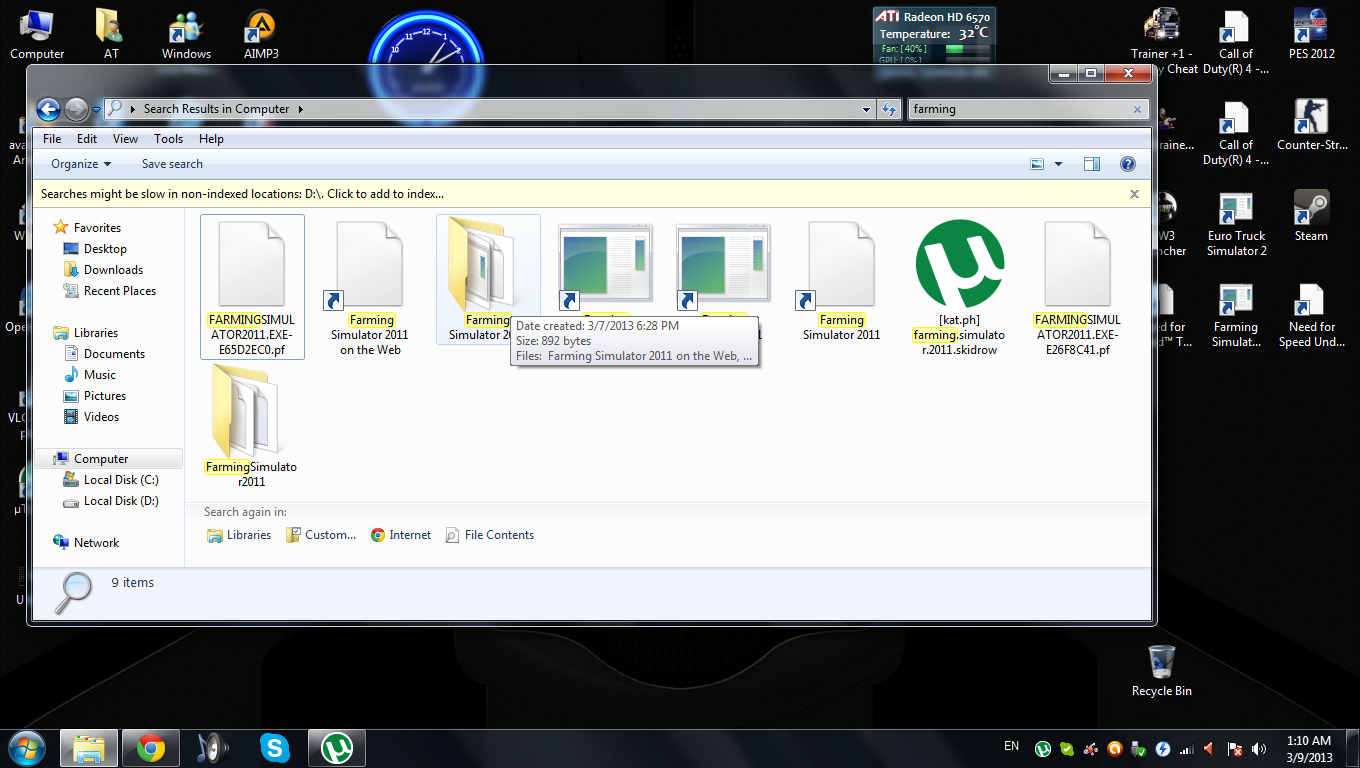Clear the 'farming' search with the X
This screenshot has width=1360, height=768.
[1137, 109]
